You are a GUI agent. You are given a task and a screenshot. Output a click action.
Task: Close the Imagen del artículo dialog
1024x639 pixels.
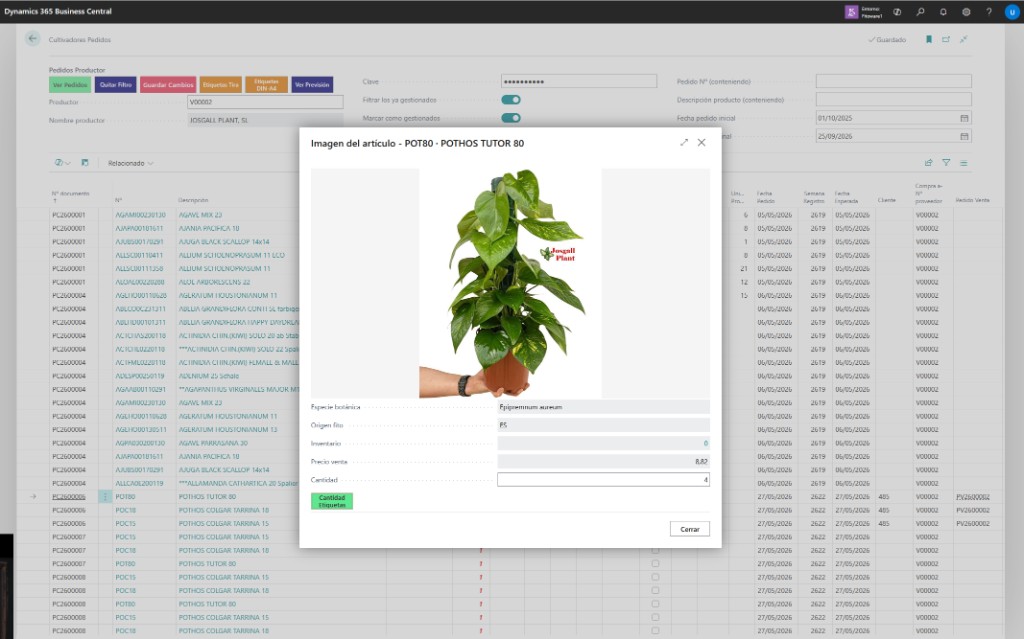(701, 142)
